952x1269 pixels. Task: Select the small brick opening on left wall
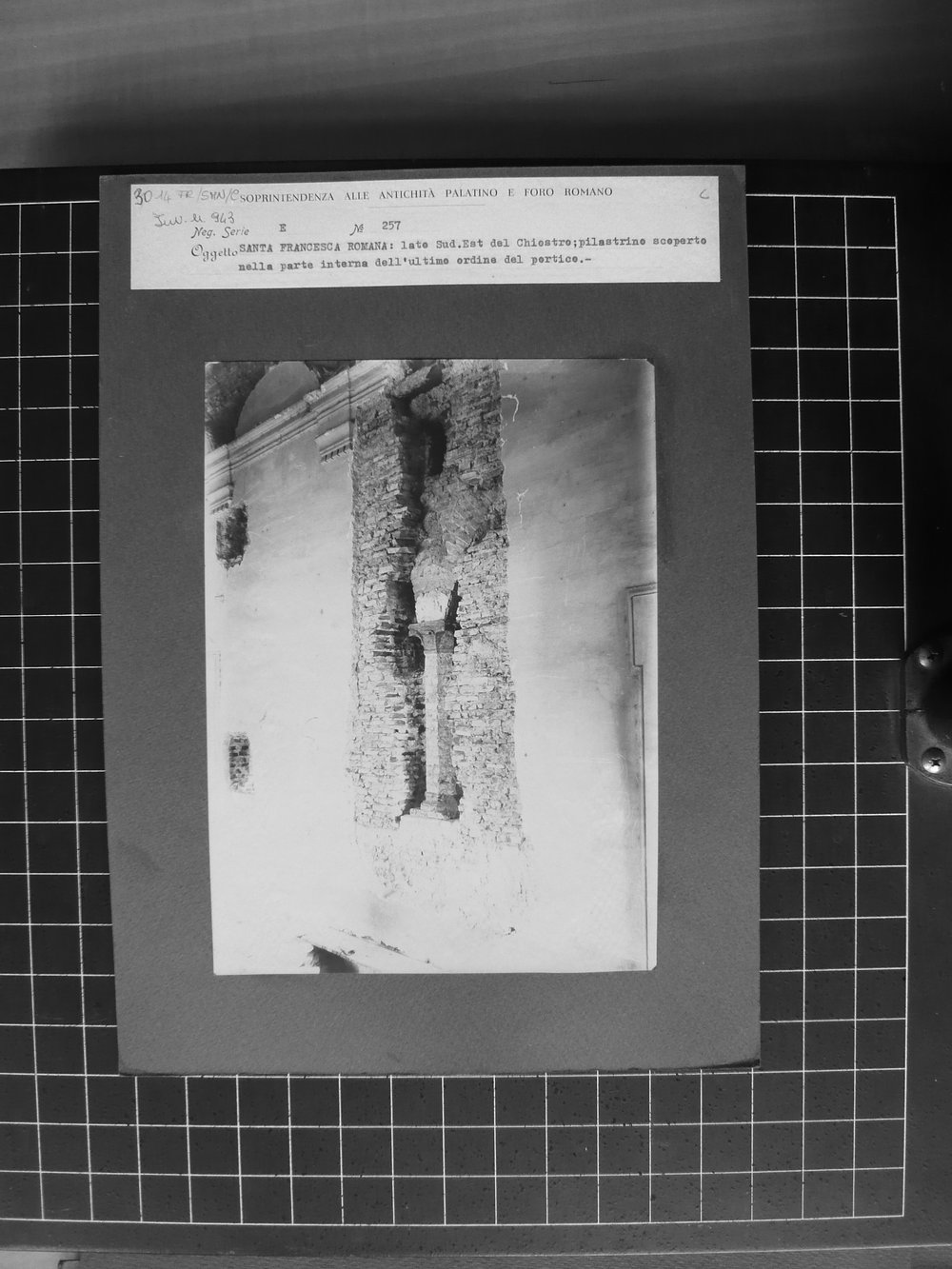[x=239, y=763]
